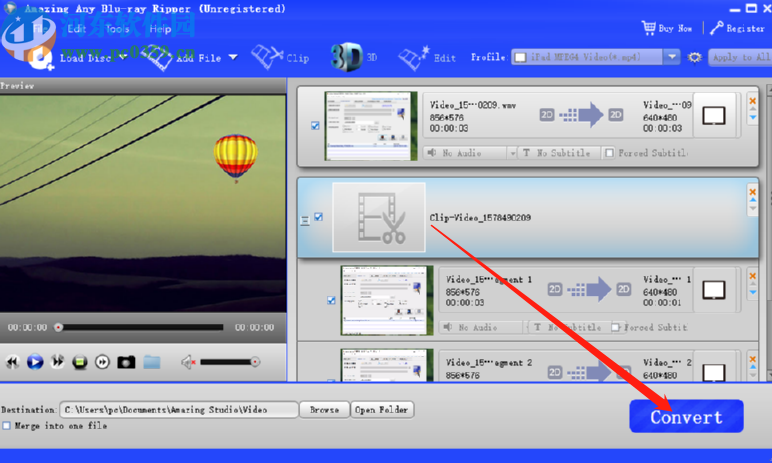Image resolution: width=772 pixels, height=463 pixels.
Task: Expand the Add File dropdown arrow
Action: point(233,58)
